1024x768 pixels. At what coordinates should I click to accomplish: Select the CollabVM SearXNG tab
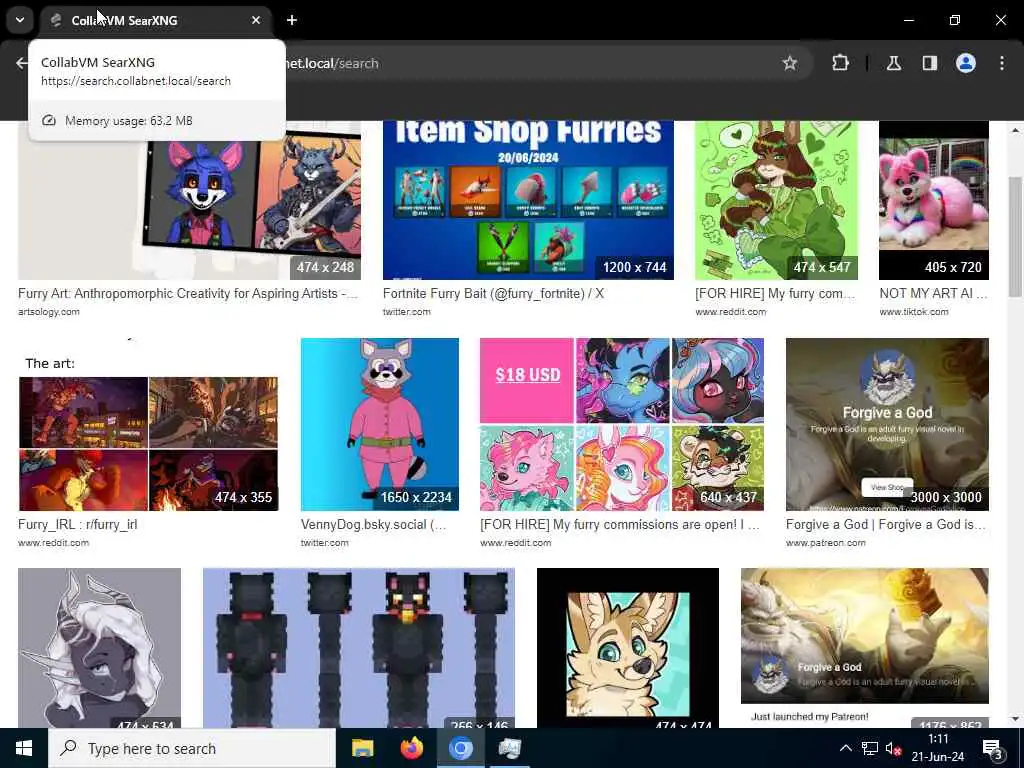(x=157, y=20)
